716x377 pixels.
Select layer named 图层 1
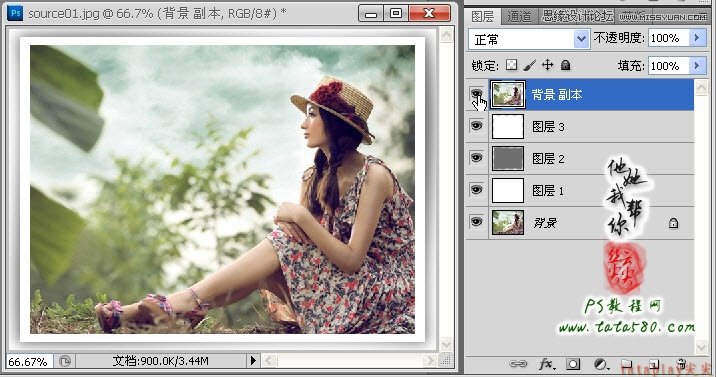(x=548, y=190)
